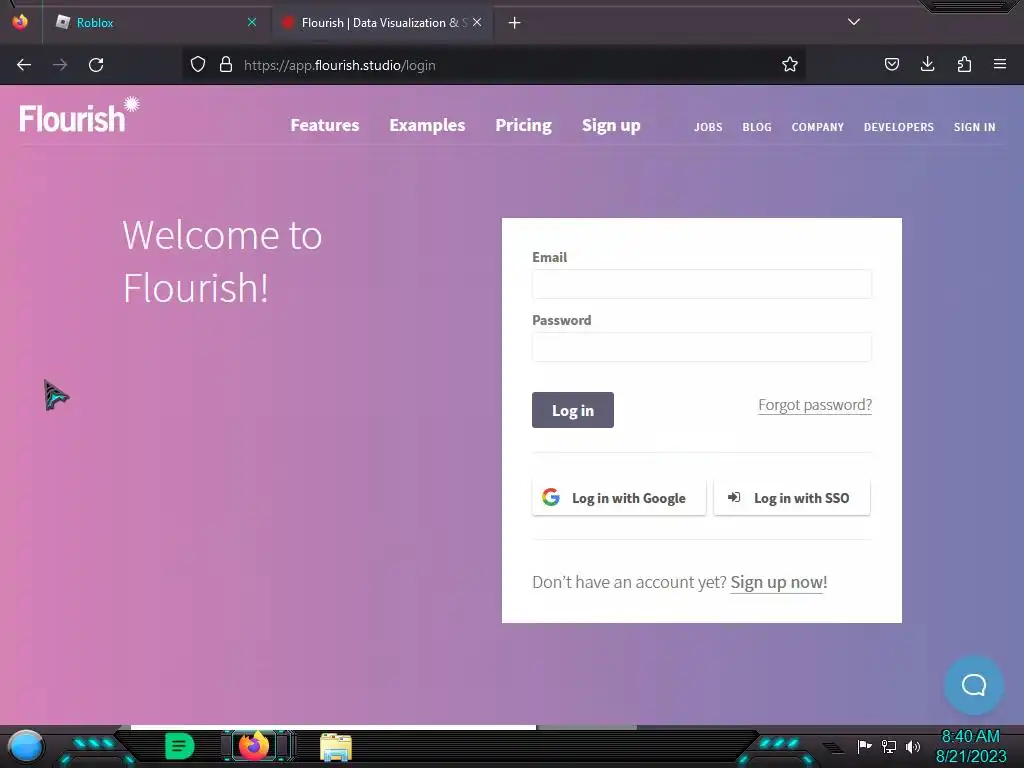Open the BLOG link
This screenshot has width=1024, height=768.
click(x=757, y=127)
